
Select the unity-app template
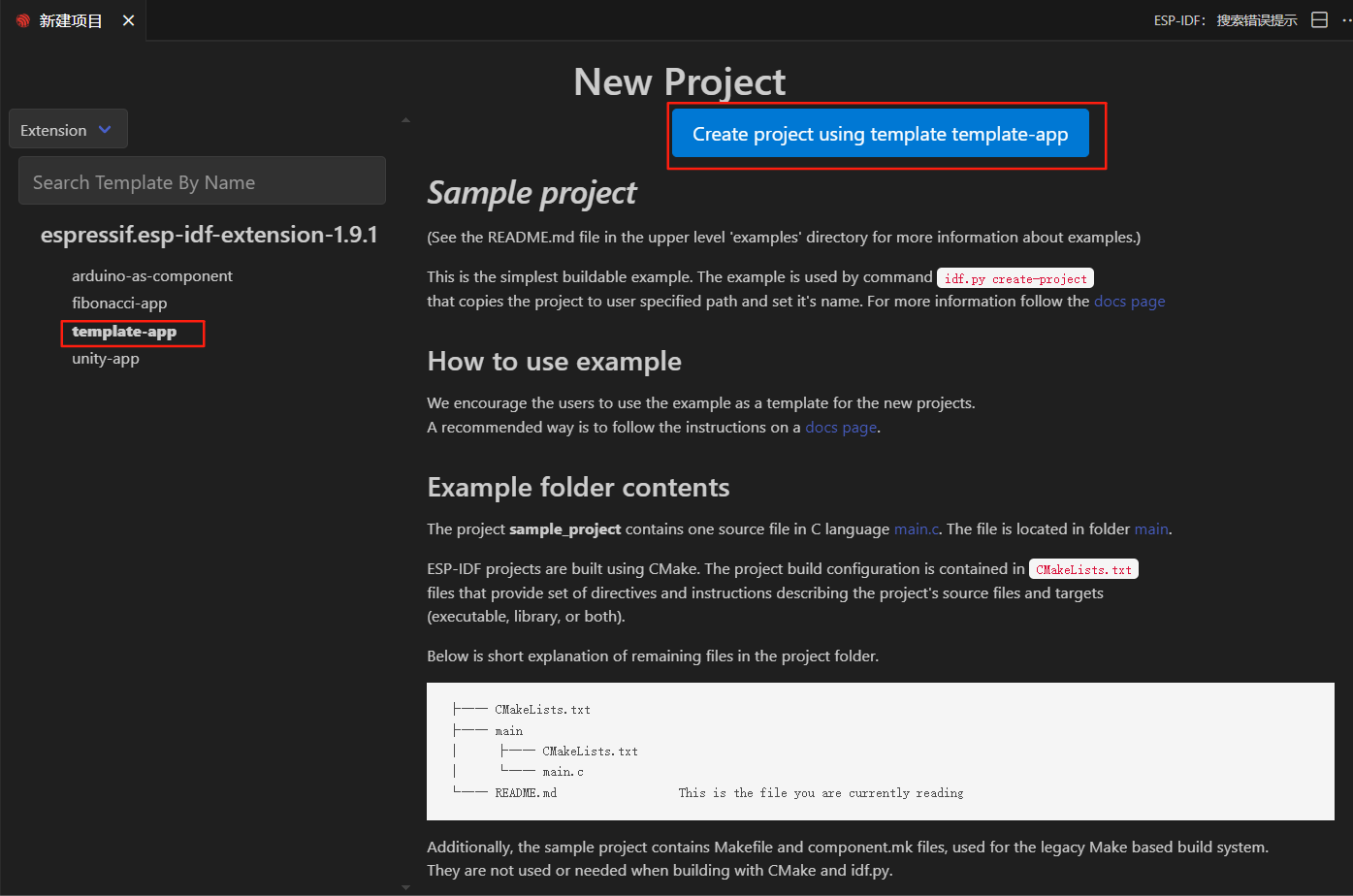(106, 359)
